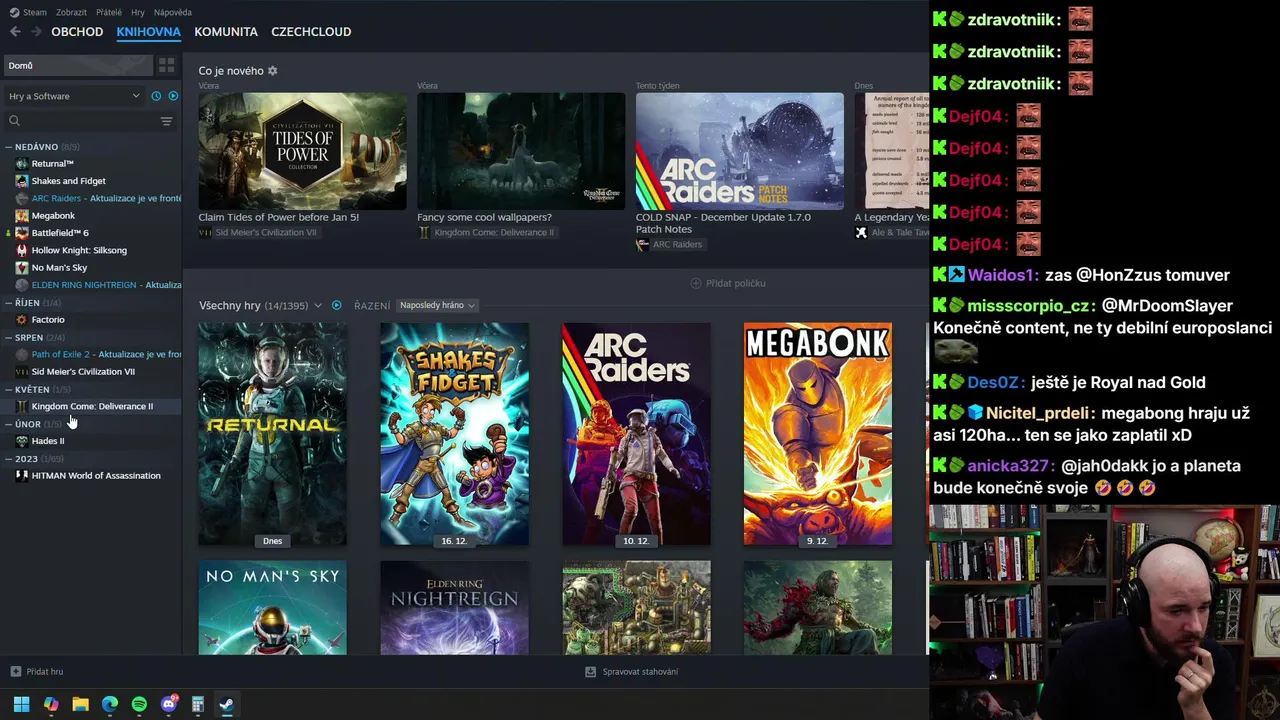The width and height of the screenshot is (1280, 720).
Task: Expand the Všechny hry collection chevron
Action: (x=318, y=305)
